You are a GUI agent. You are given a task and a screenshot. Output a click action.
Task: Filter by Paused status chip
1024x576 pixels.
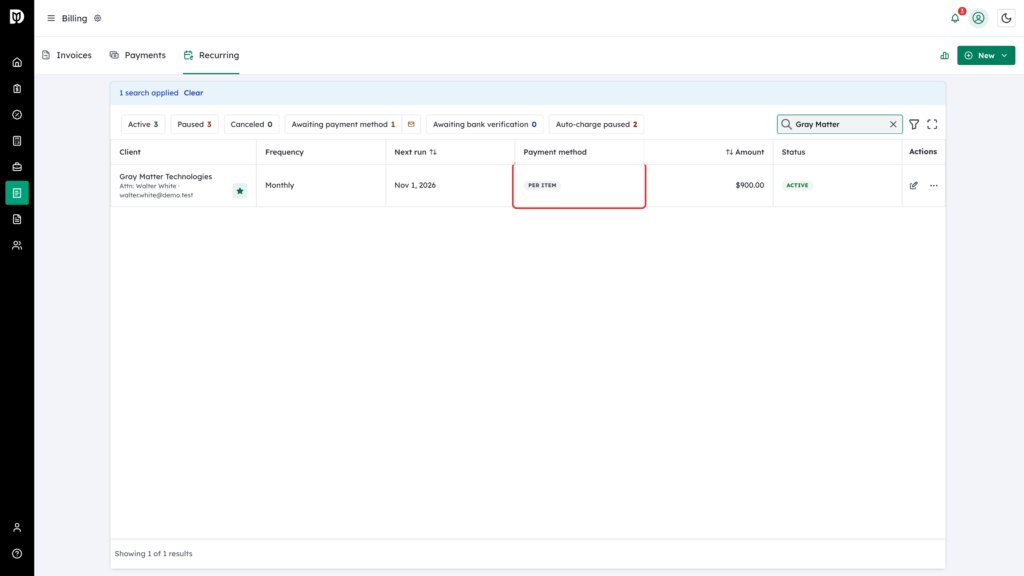tap(195, 124)
